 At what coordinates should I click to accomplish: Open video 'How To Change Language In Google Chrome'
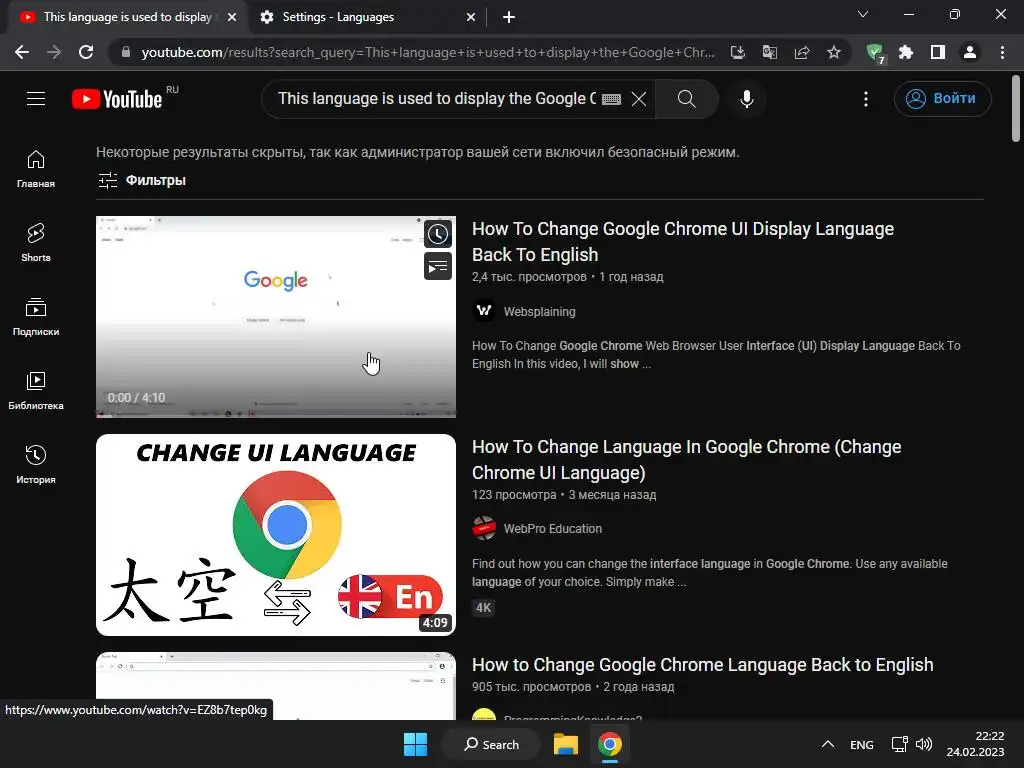pos(686,460)
